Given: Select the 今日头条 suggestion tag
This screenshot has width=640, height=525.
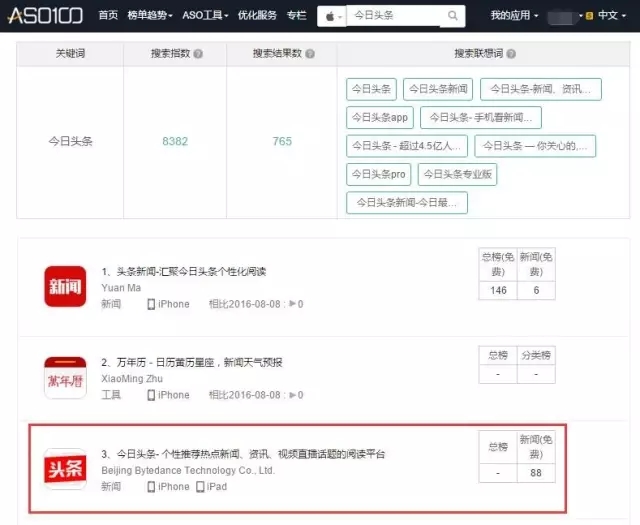Looking at the screenshot, I should pyautogui.click(x=371, y=89).
